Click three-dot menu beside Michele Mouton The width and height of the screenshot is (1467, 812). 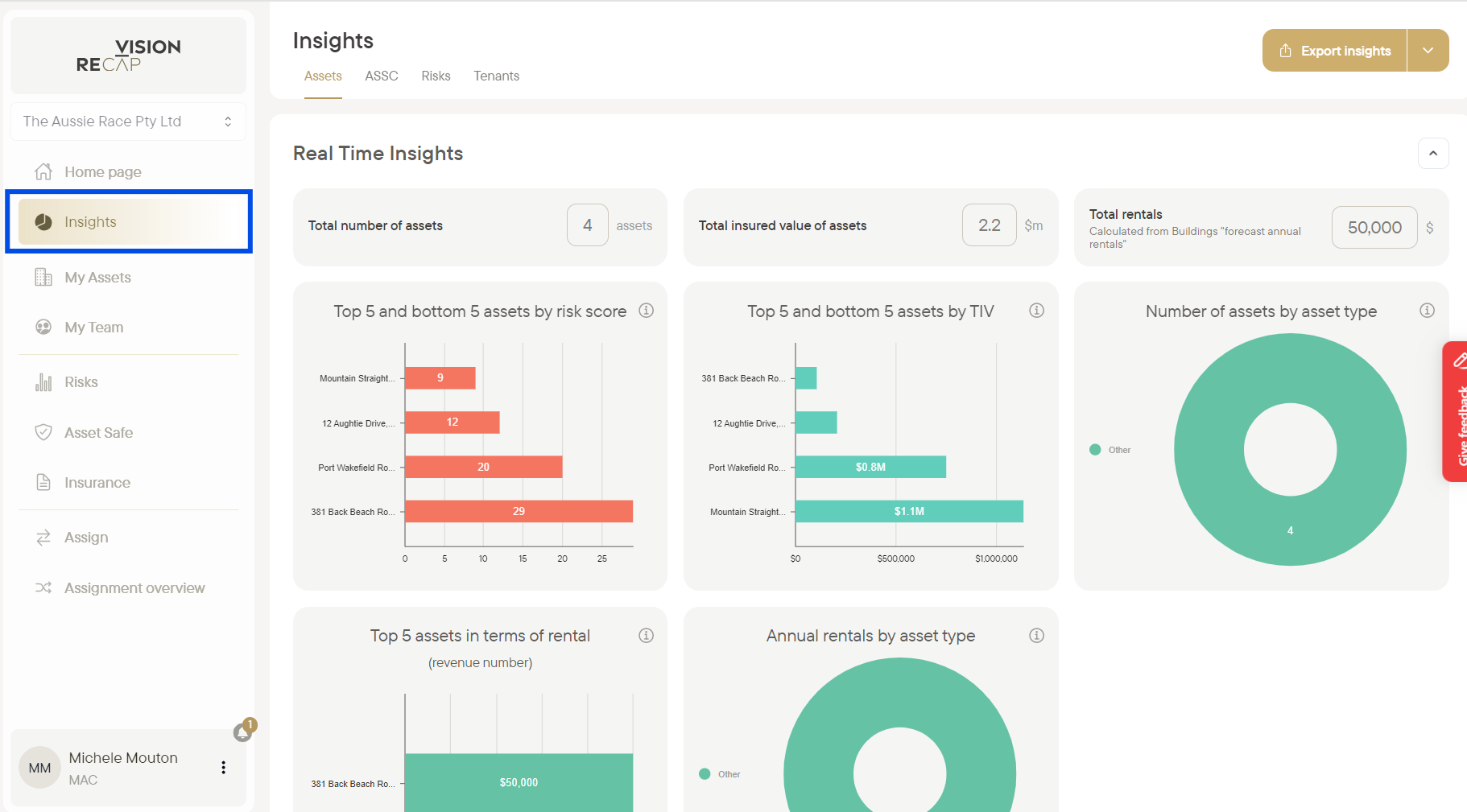pos(224,768)
